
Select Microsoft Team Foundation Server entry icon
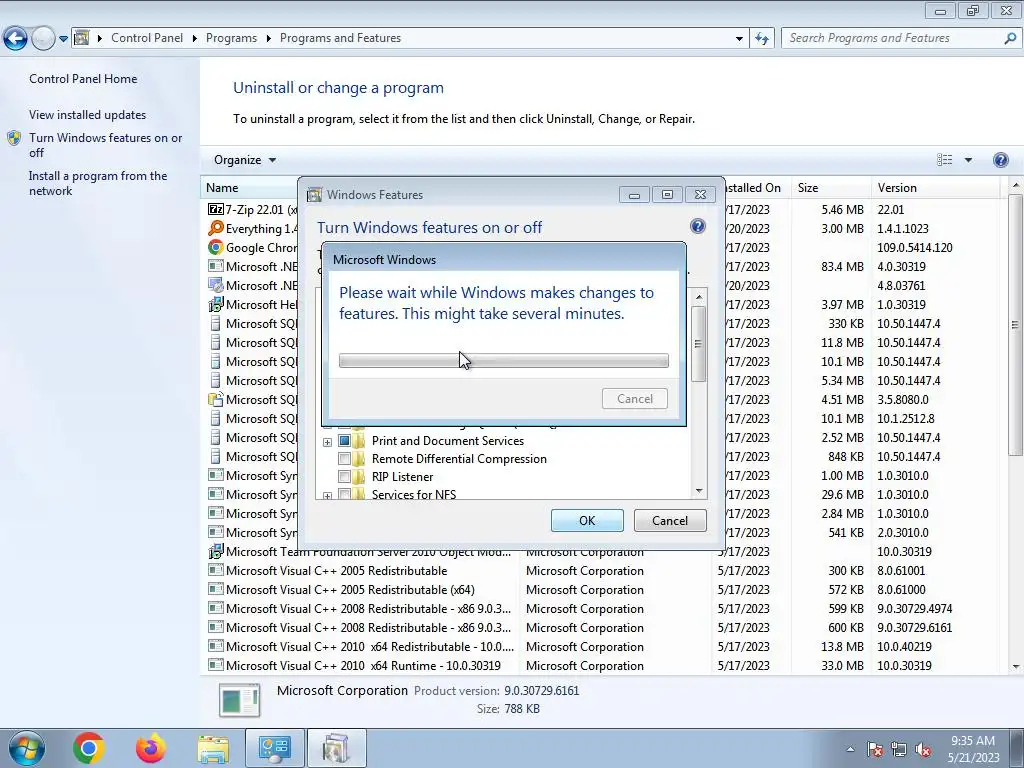click(x=216, y=551)
